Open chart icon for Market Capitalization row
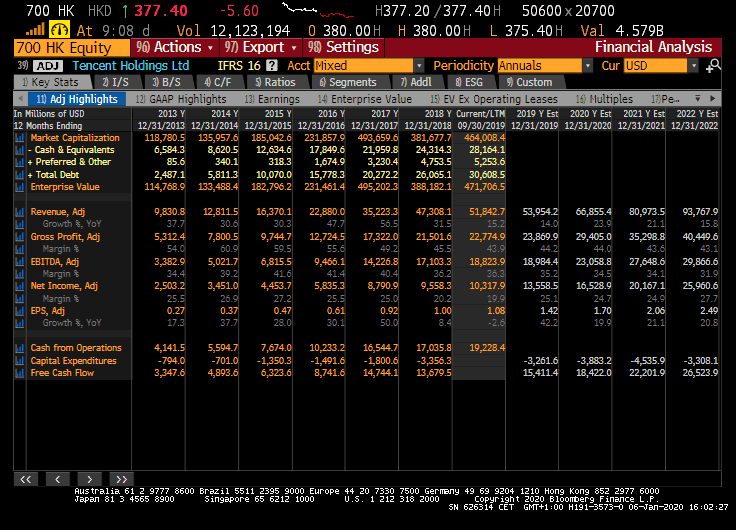736x530 pixels. (x=19, y=138)
